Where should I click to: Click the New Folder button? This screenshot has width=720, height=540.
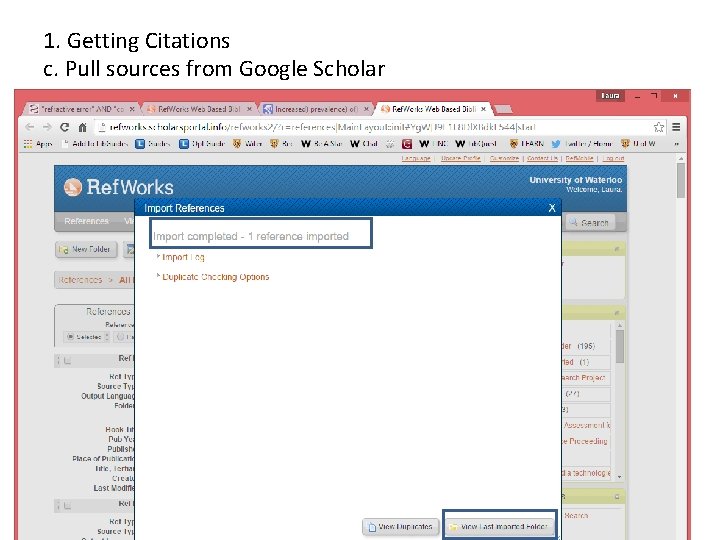click(x=86, y=249)
